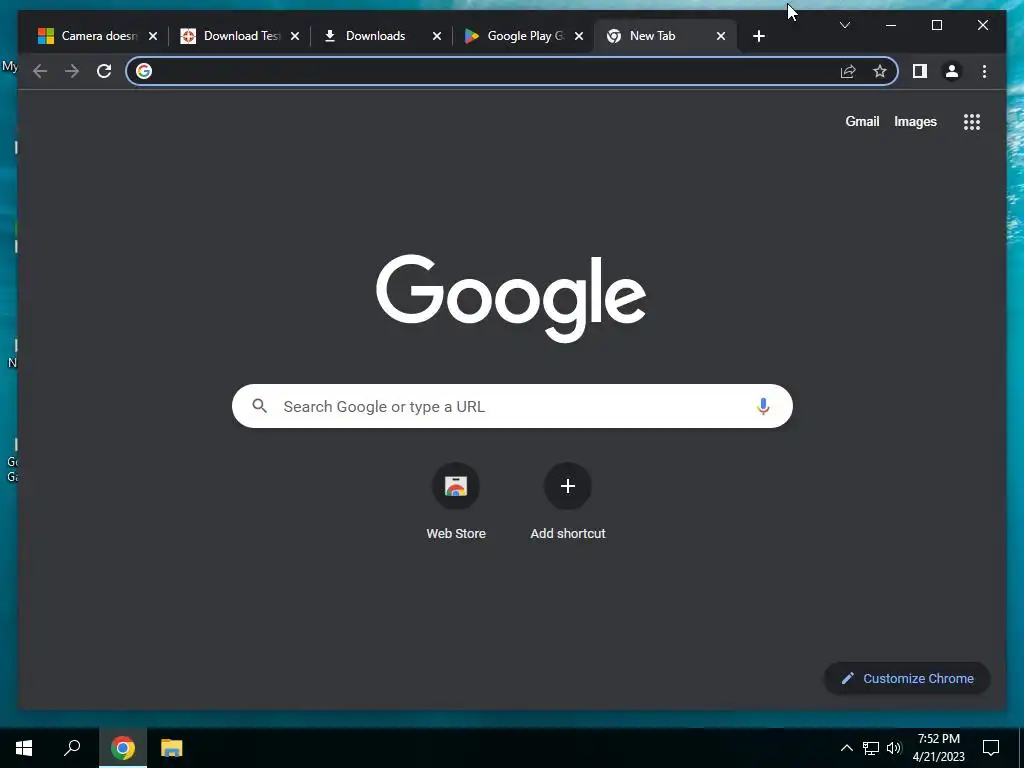Reload the current page
This screenshot has width=1024, height=768.
click(104, 71)
